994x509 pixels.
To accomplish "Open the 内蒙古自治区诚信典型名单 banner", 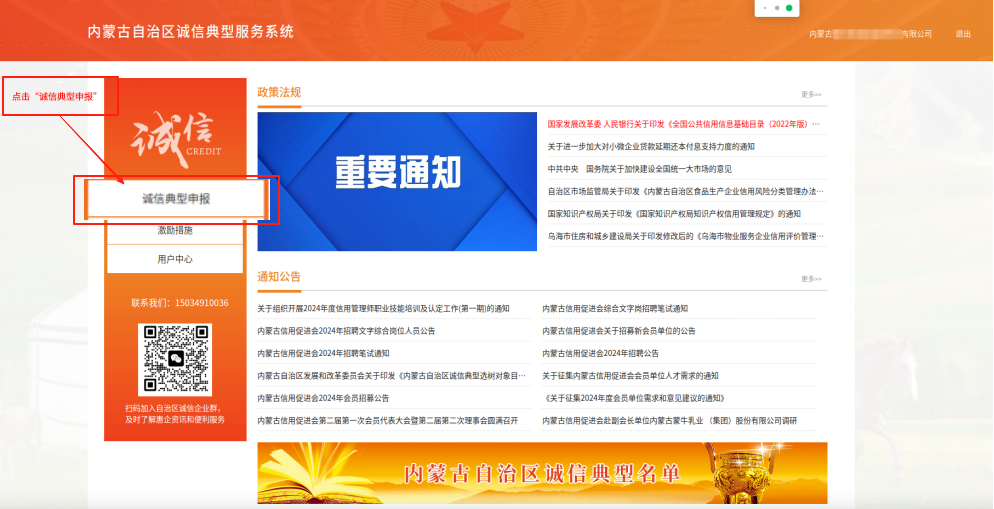I will pos(542,474).
